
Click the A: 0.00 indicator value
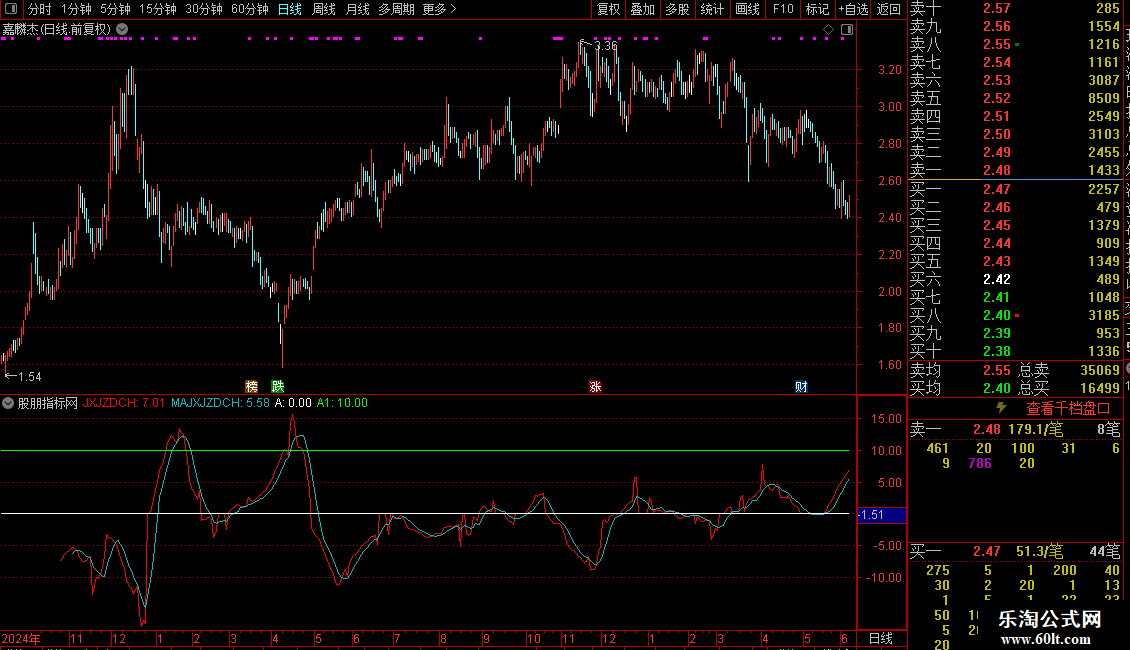(x=293, y=404)
